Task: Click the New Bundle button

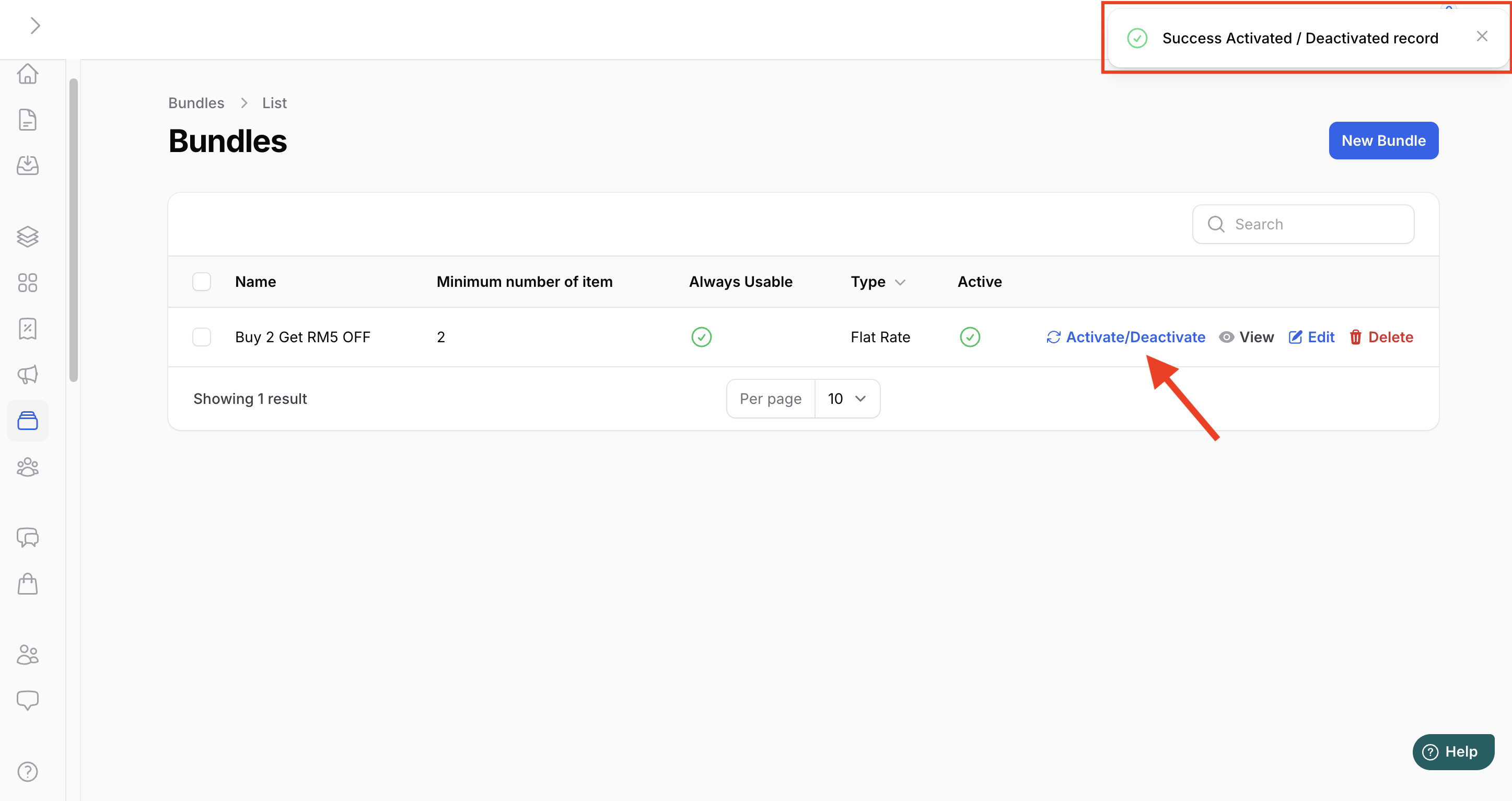Action: (1383, 140)
